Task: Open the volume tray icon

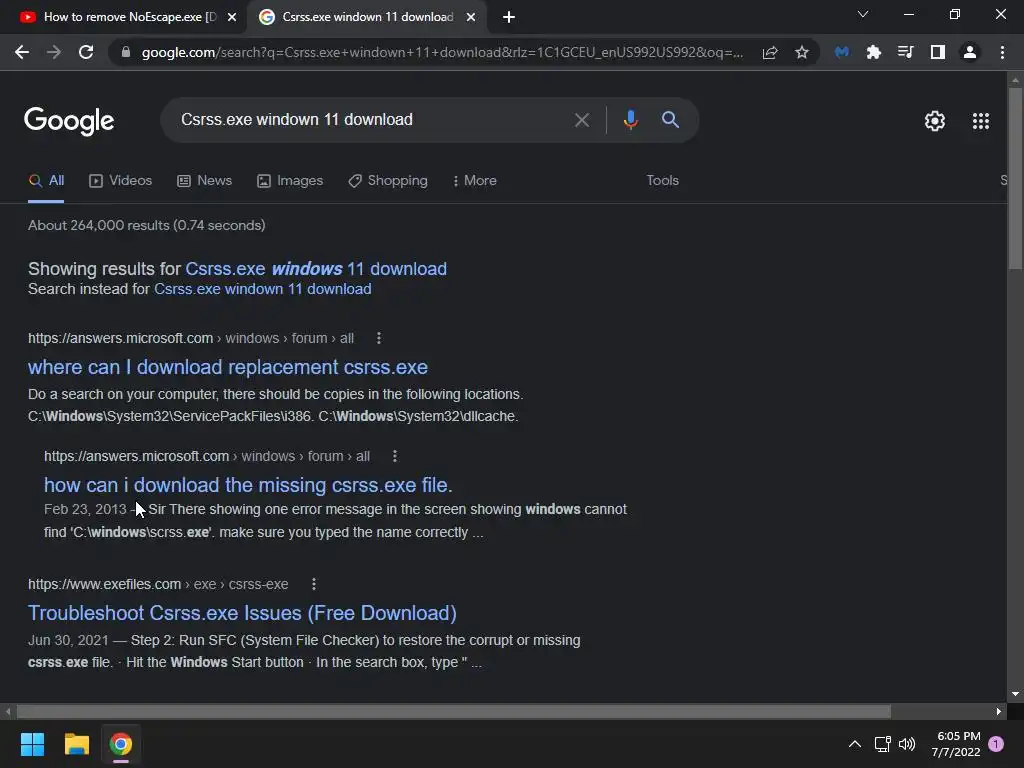Action: click(x=907, y=744)
